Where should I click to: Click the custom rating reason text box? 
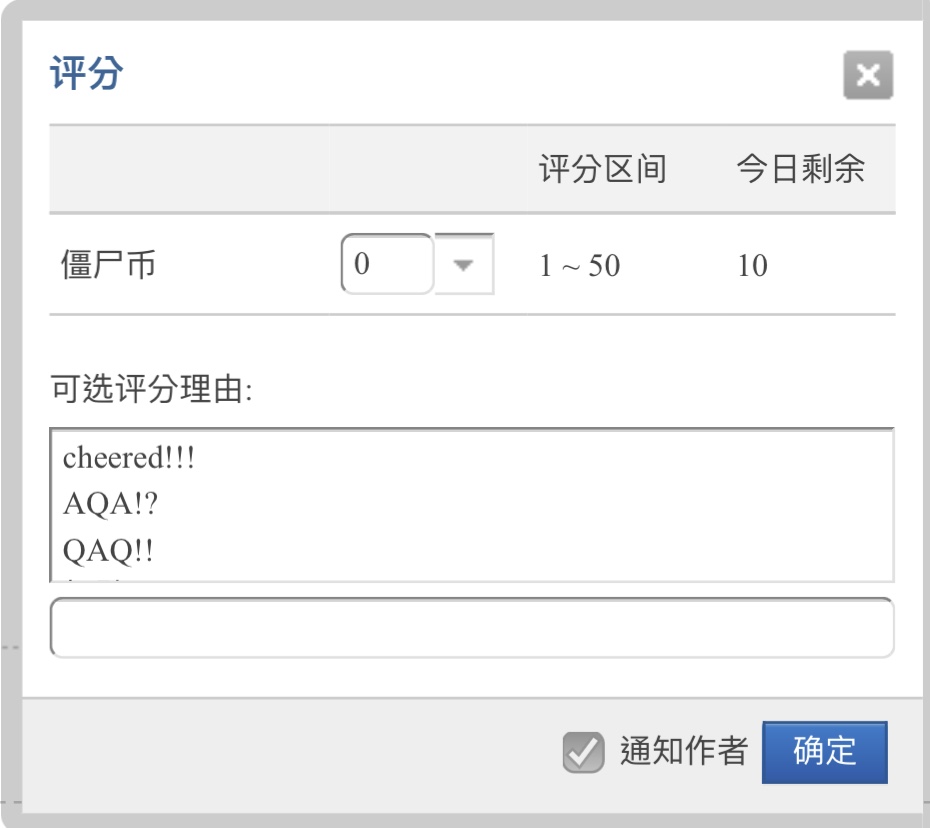(472, 628)
